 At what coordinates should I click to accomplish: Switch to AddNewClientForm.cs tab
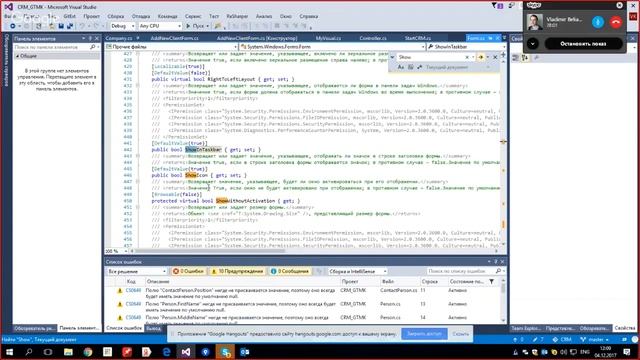tap(174, 38)
